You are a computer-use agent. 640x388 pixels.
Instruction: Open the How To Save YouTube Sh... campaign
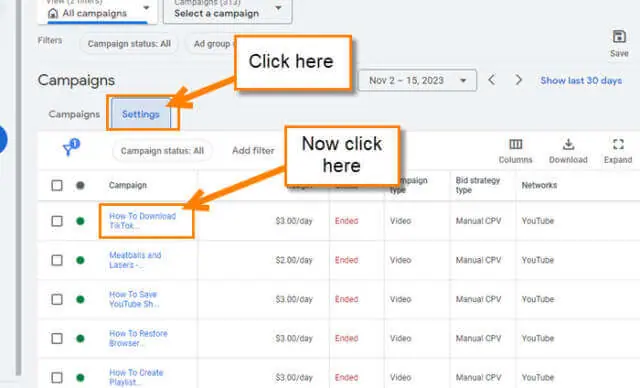click(134, 299)
